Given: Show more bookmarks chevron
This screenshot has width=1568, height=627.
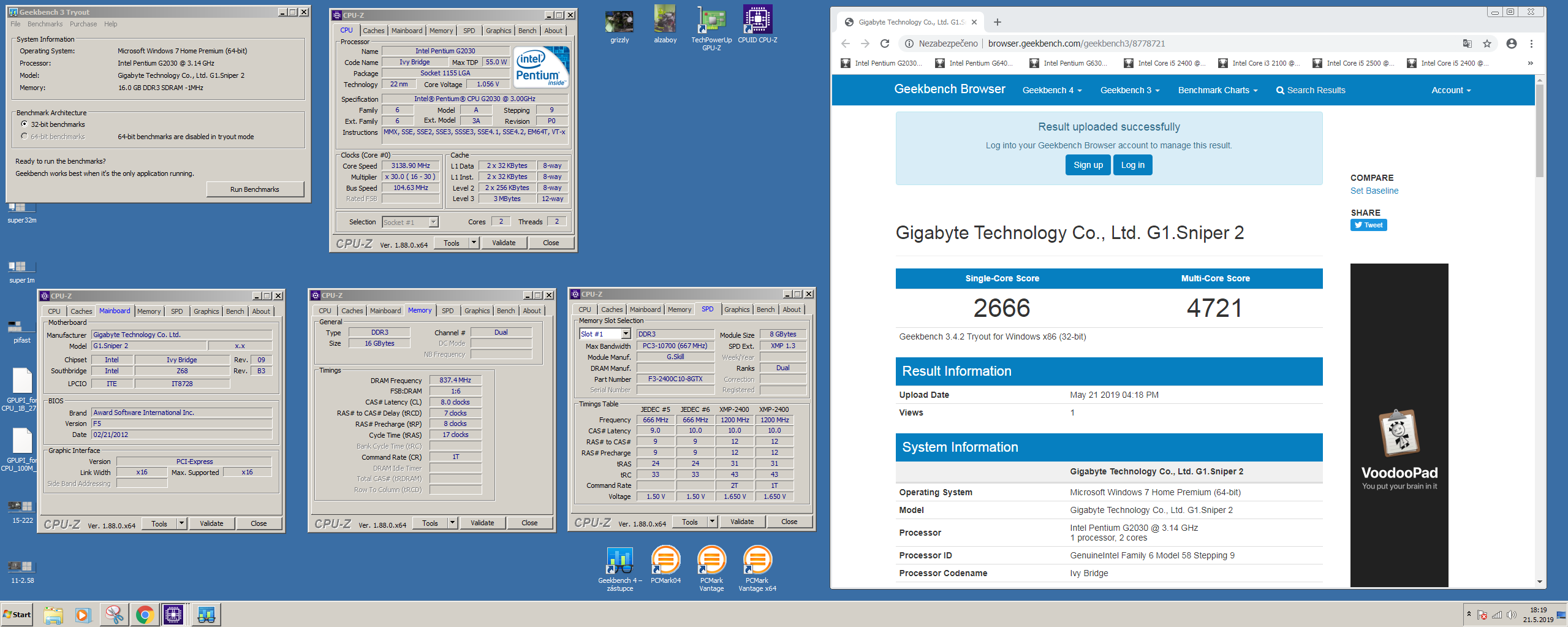Looking at the screenshot, I should click(x=1530, y=63).
